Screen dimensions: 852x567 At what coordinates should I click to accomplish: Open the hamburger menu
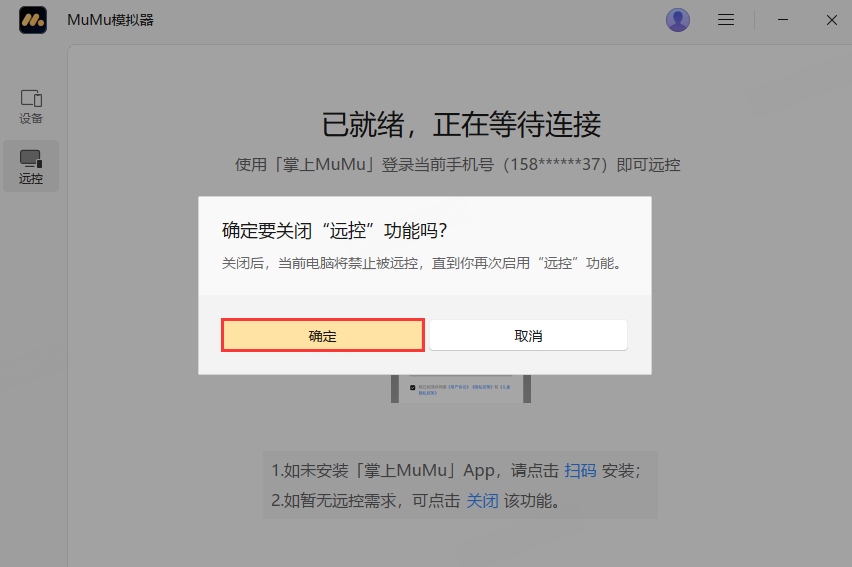[x=727, y=20]
